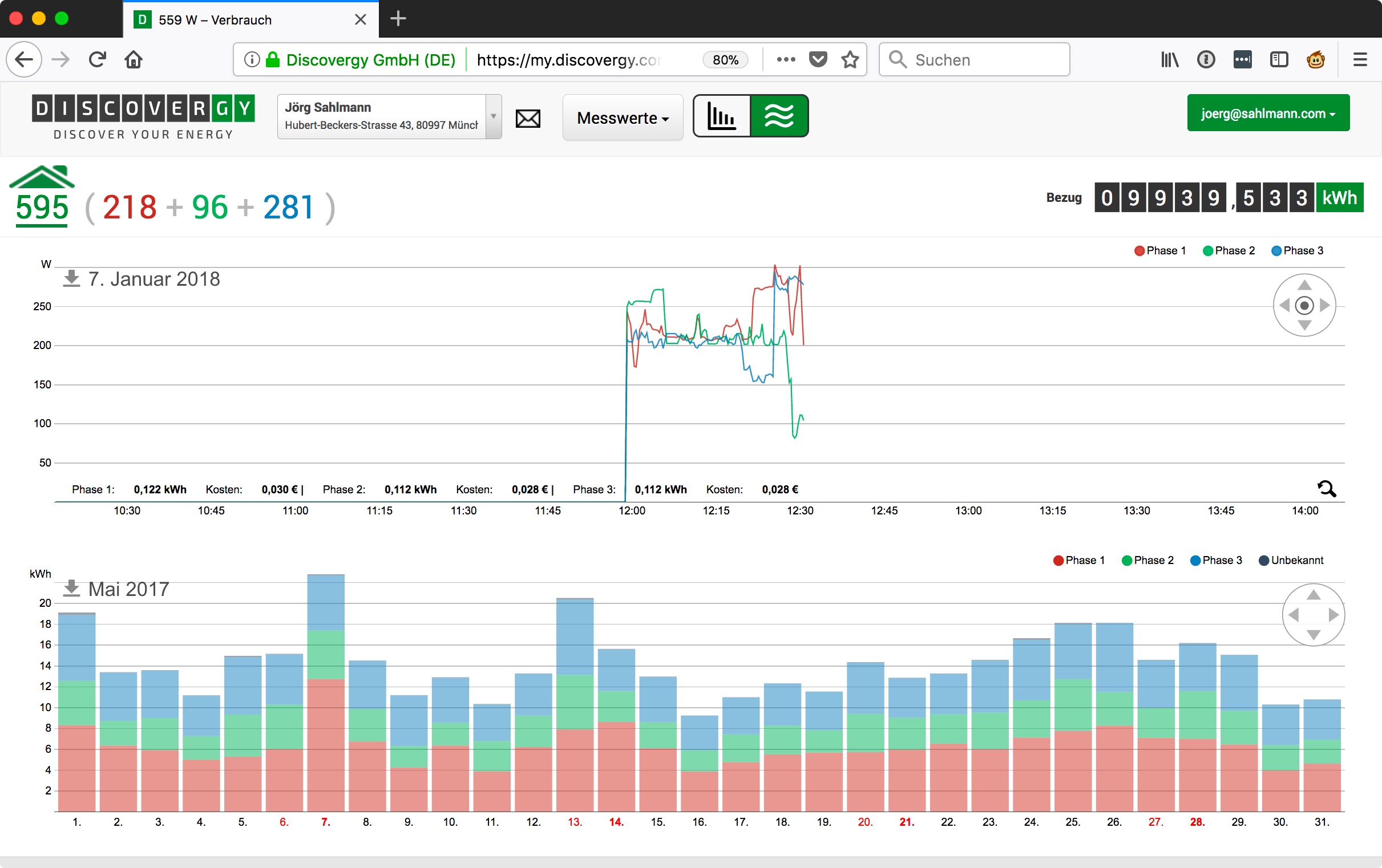This screenshot has width=1382, height=868.
Task: Download 7. Januar 2018 chart data
Action: click(71, 279)
